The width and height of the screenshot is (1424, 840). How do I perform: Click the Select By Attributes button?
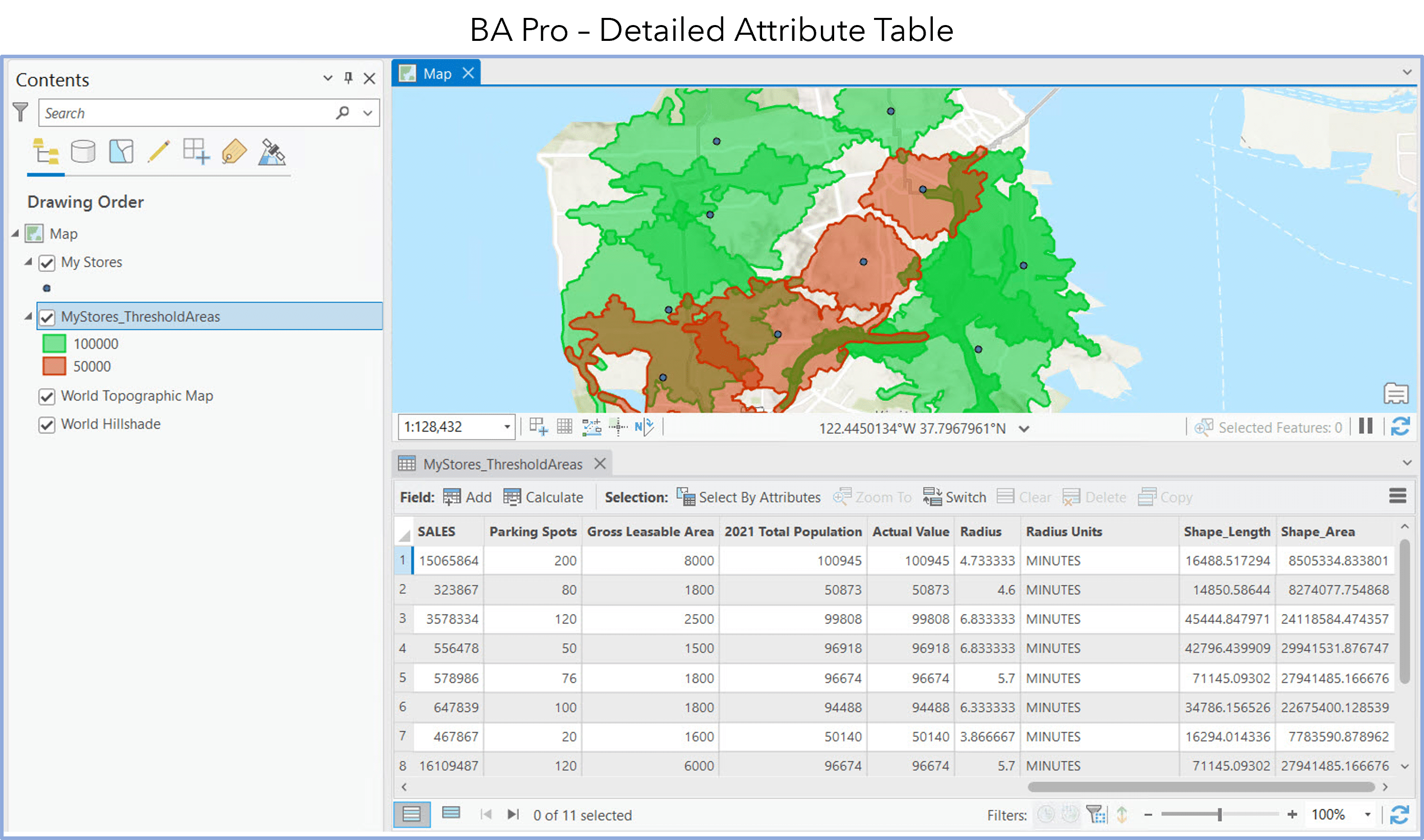coord(748,497)
